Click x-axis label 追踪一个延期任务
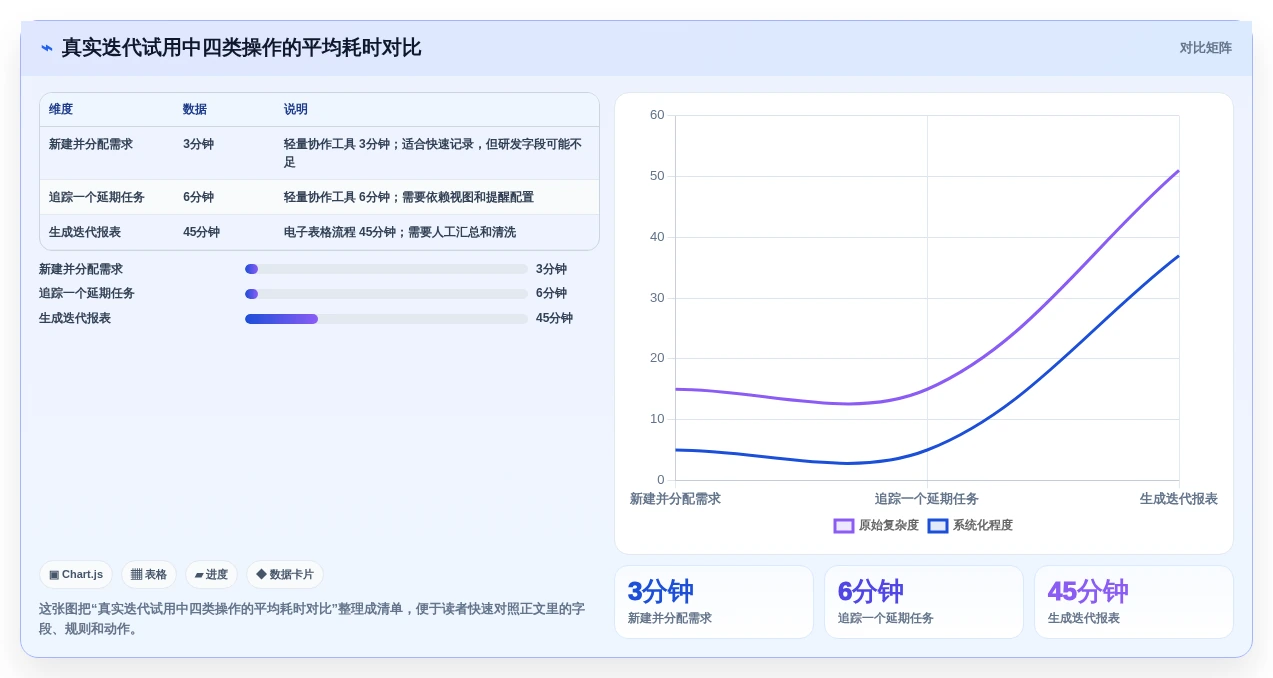The image size is (1273, 678). tap(927, 498)
